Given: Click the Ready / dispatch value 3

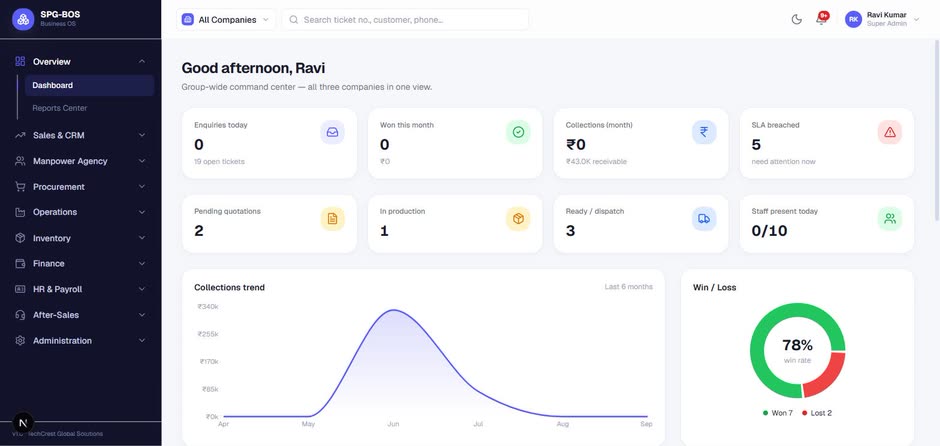Looking at the screenshot, I should 570,231.
